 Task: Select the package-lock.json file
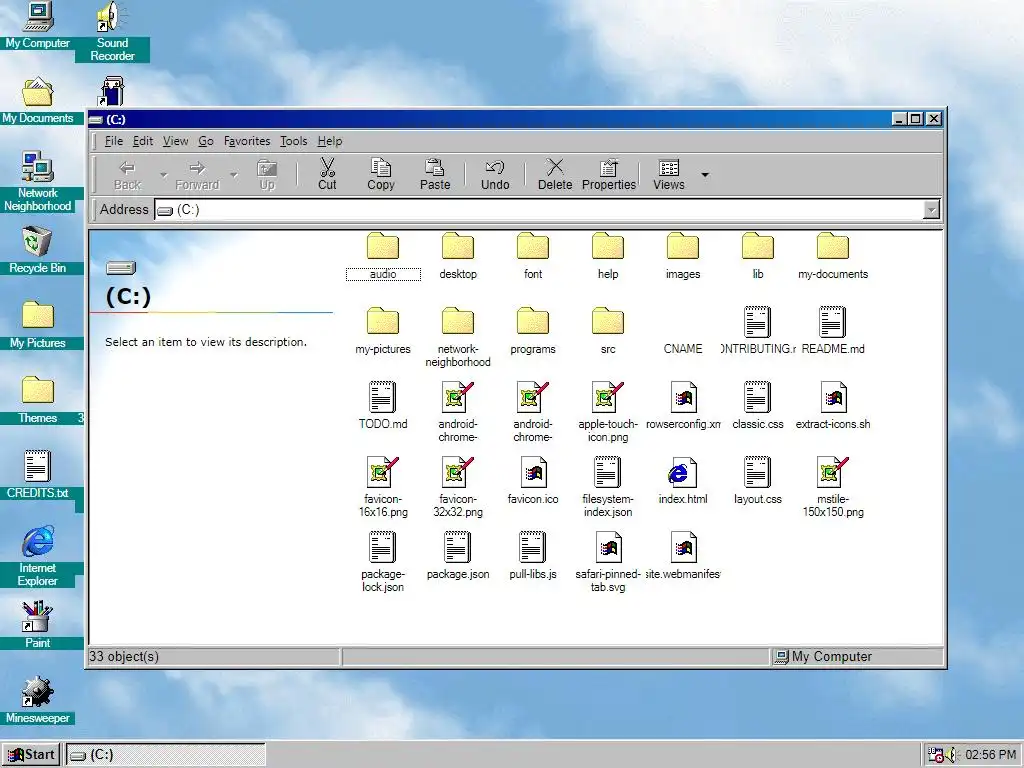click(x=383, y=563)
